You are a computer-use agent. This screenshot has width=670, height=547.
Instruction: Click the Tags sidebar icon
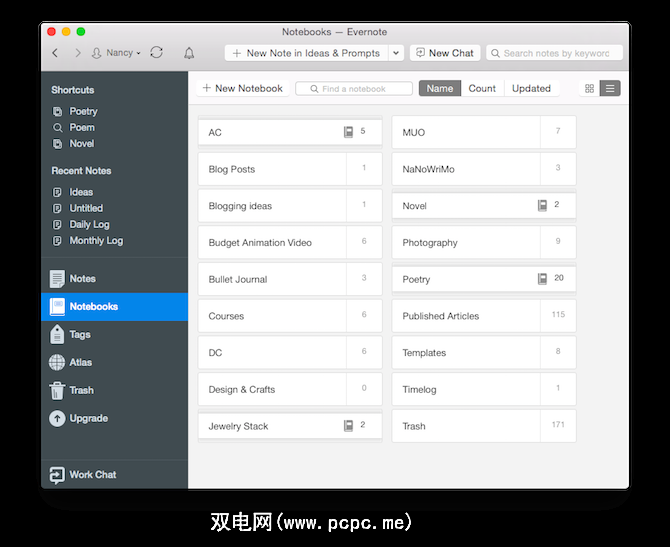click(57, 334)
